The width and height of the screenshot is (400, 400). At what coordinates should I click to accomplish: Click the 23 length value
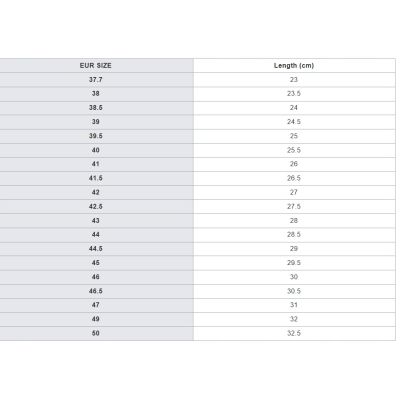pos(294,80)
